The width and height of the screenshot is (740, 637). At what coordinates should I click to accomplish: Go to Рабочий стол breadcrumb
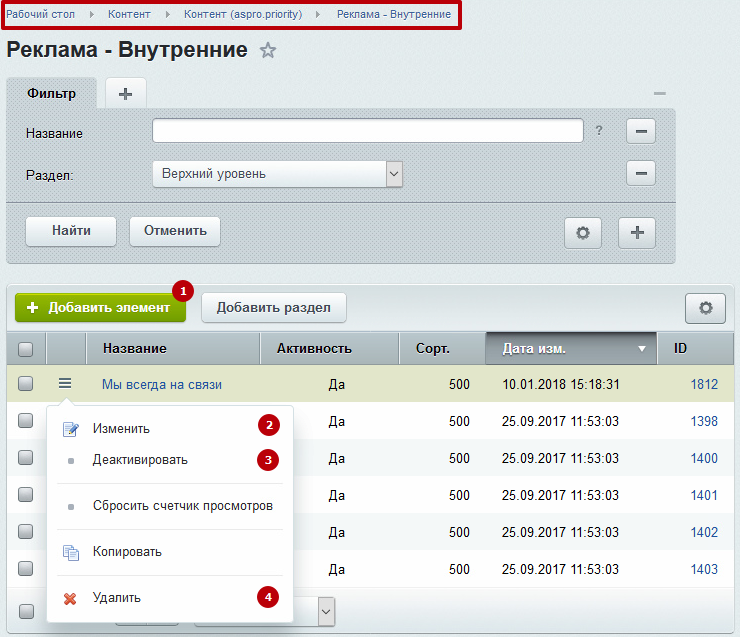click(x=41, y=14)
